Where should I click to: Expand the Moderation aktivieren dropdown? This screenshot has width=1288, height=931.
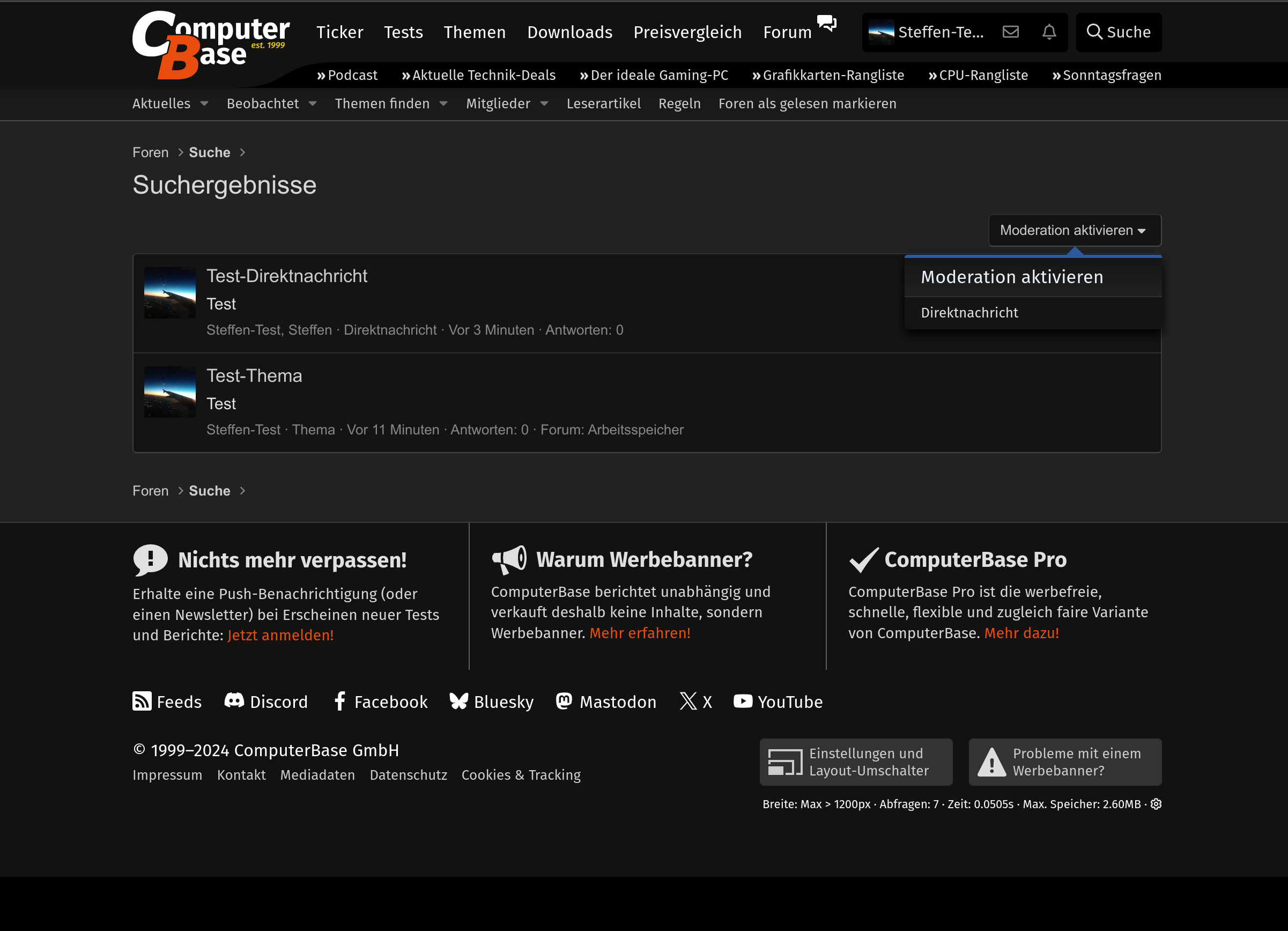point(1074,230)
